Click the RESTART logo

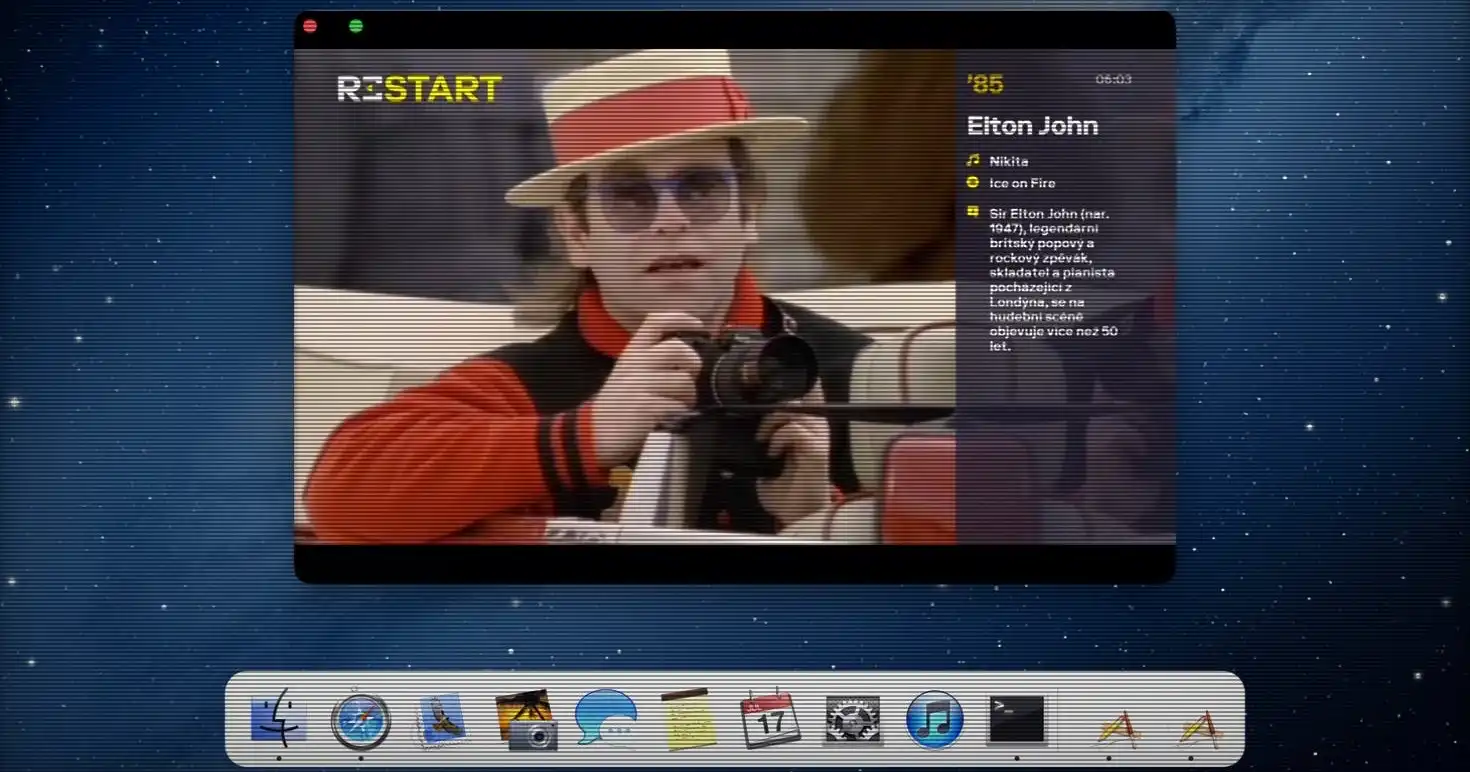tap(419, 89)
